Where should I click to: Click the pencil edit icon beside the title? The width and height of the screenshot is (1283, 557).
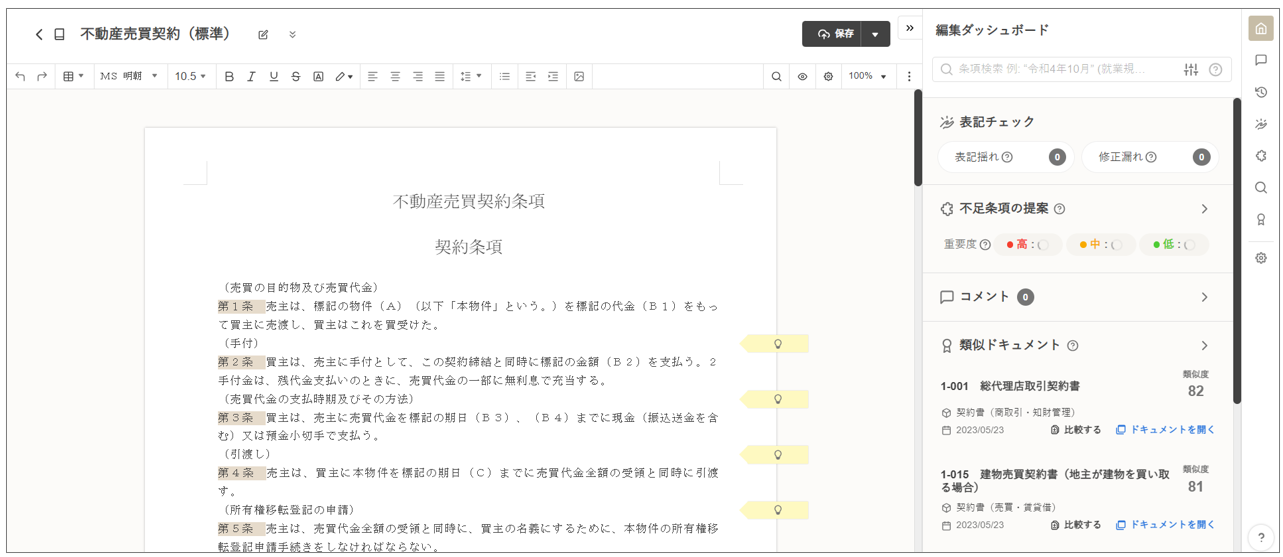click(x=263, y=35)
